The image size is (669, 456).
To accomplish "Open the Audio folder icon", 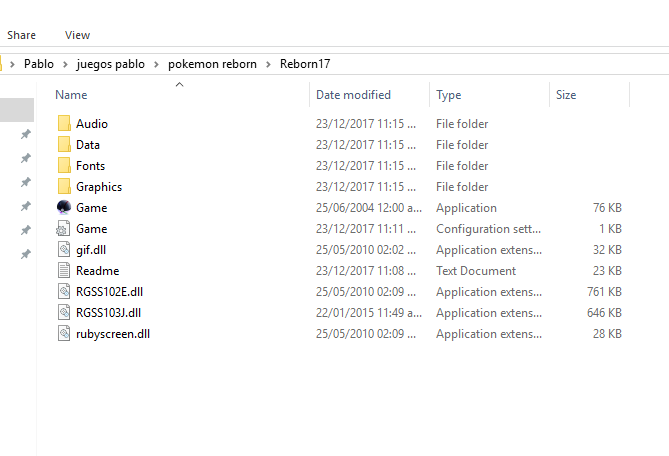I will click(64, 124).
